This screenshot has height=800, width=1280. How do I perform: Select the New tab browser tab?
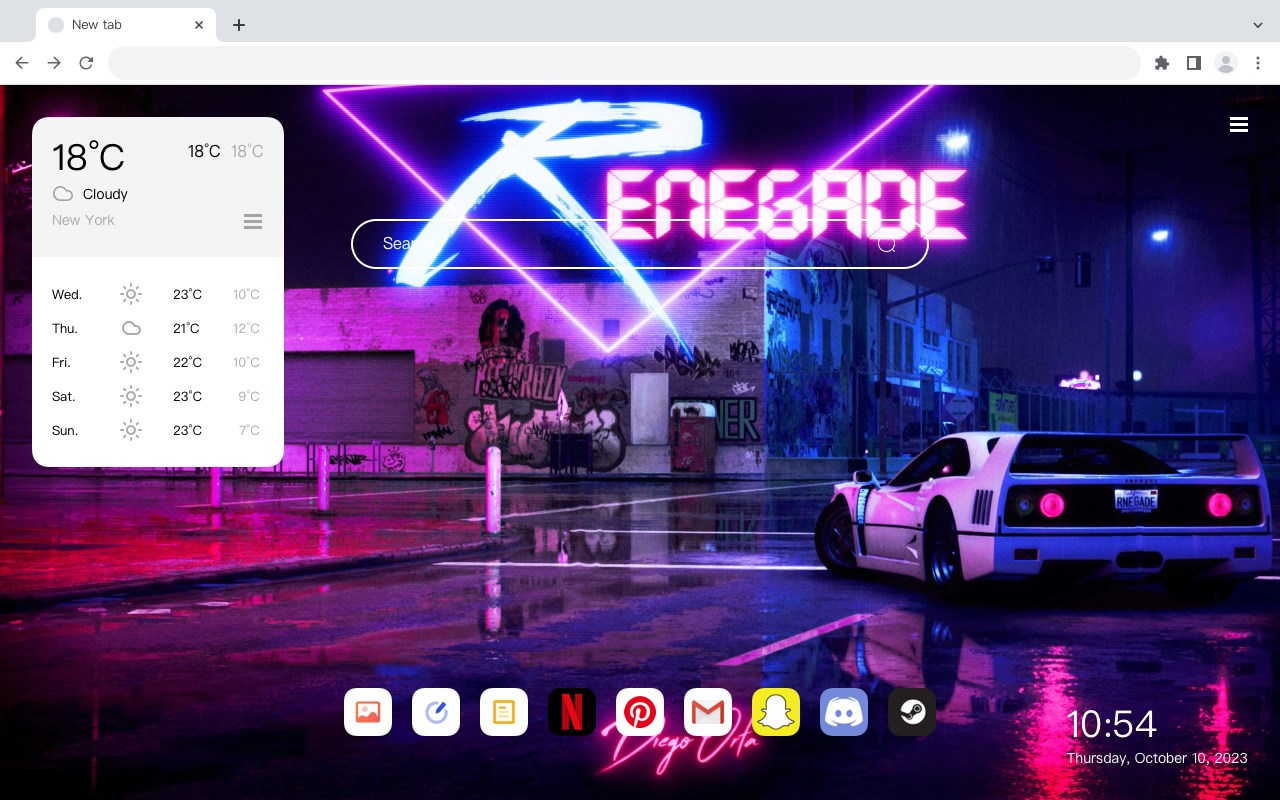pyautogui.click(x=126, y=25)
